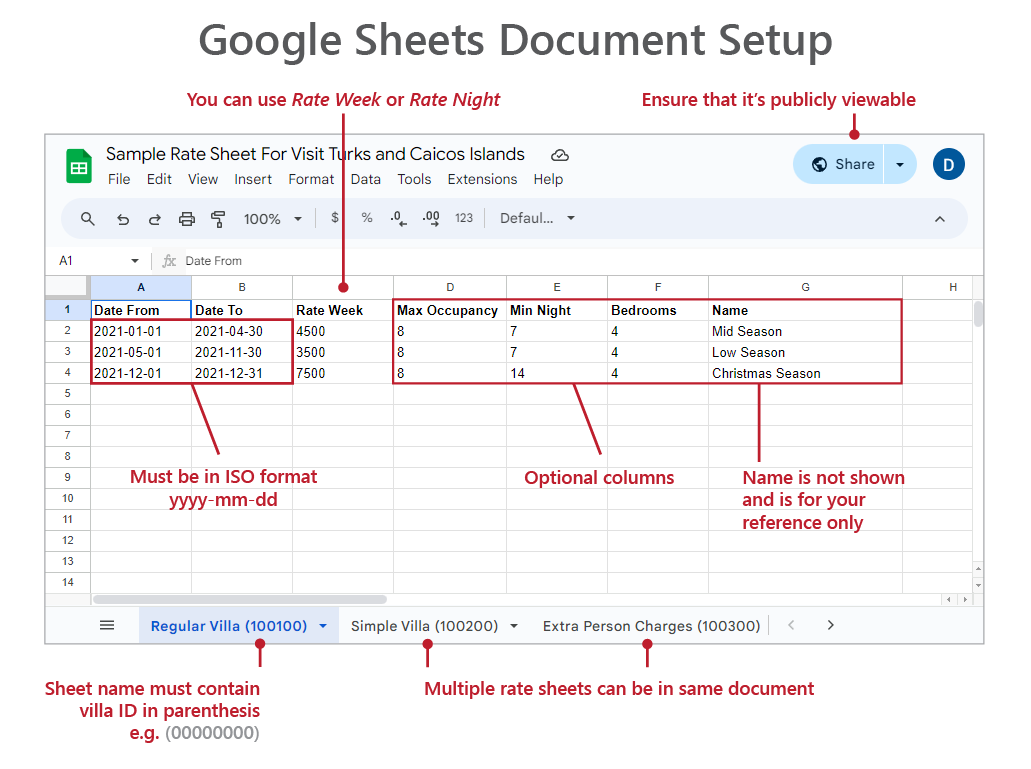Select the 7500 rate cell
The height and width of the screenshot is (769, 1031).
tap(343, 373)
